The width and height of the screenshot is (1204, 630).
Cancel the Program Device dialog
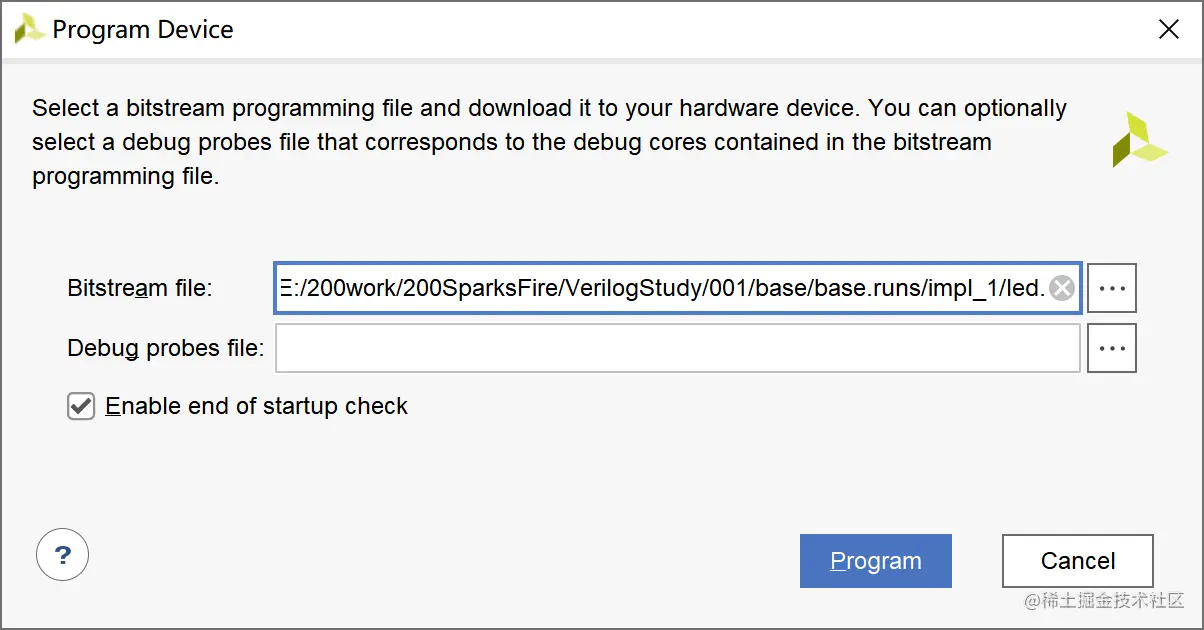coord(1078,561)
